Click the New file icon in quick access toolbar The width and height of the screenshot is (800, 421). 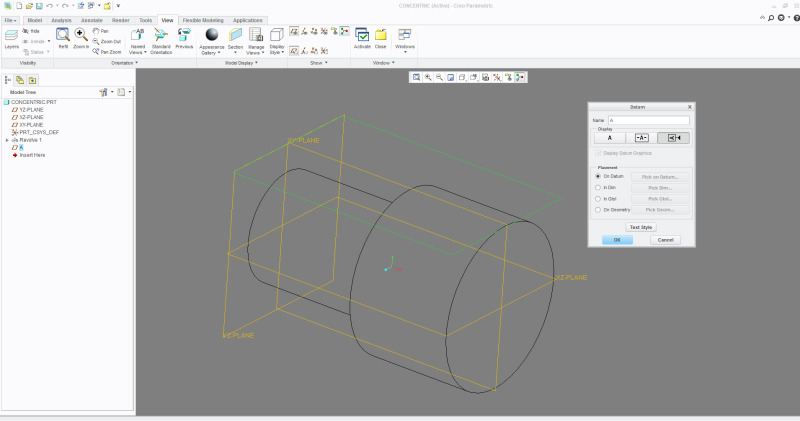pos(19,6)
